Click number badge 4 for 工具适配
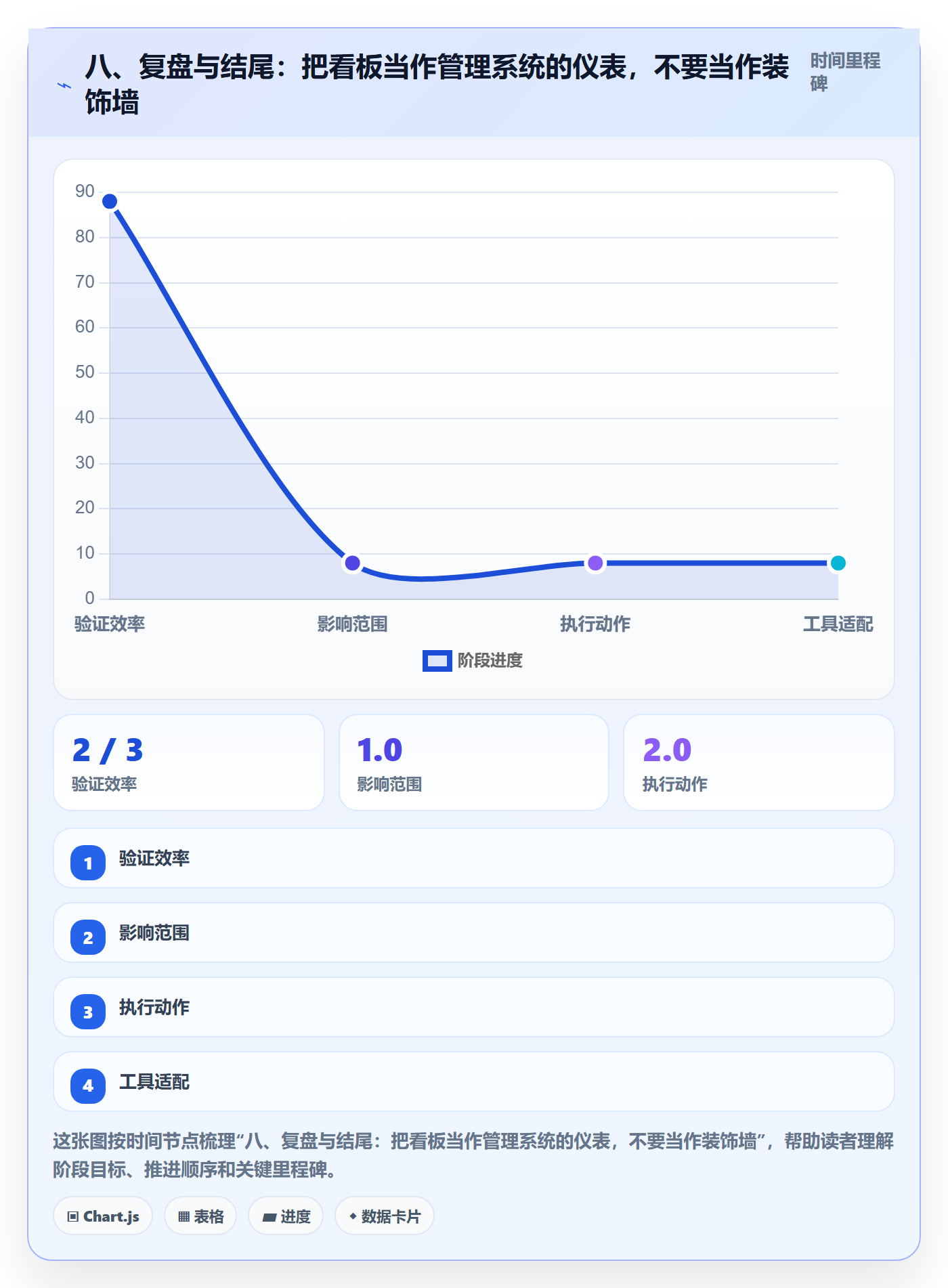 [88, 1086]
